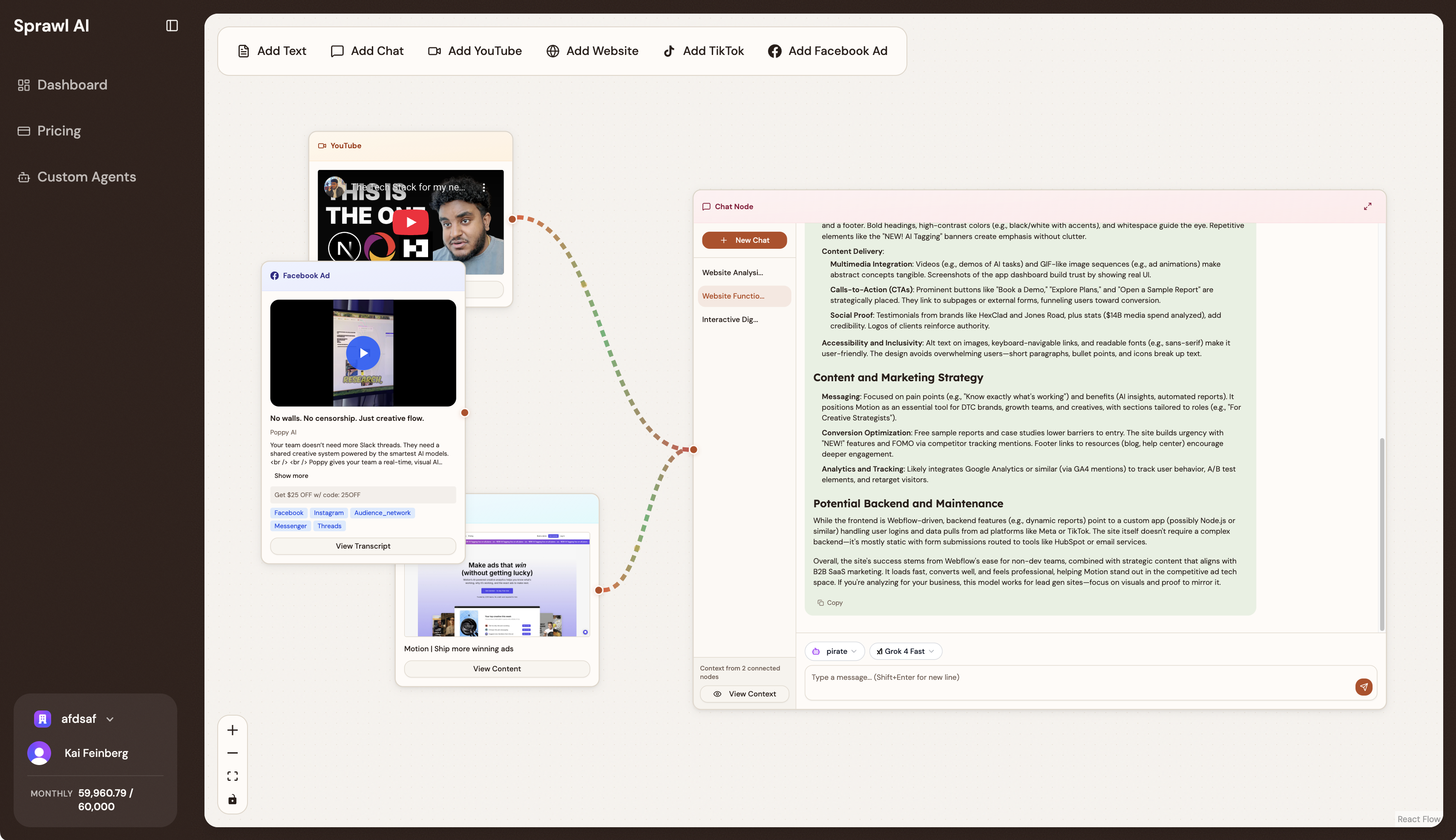The image size is (1456, 840).
Task: Click the fit view icon
Action: (233, 776)
